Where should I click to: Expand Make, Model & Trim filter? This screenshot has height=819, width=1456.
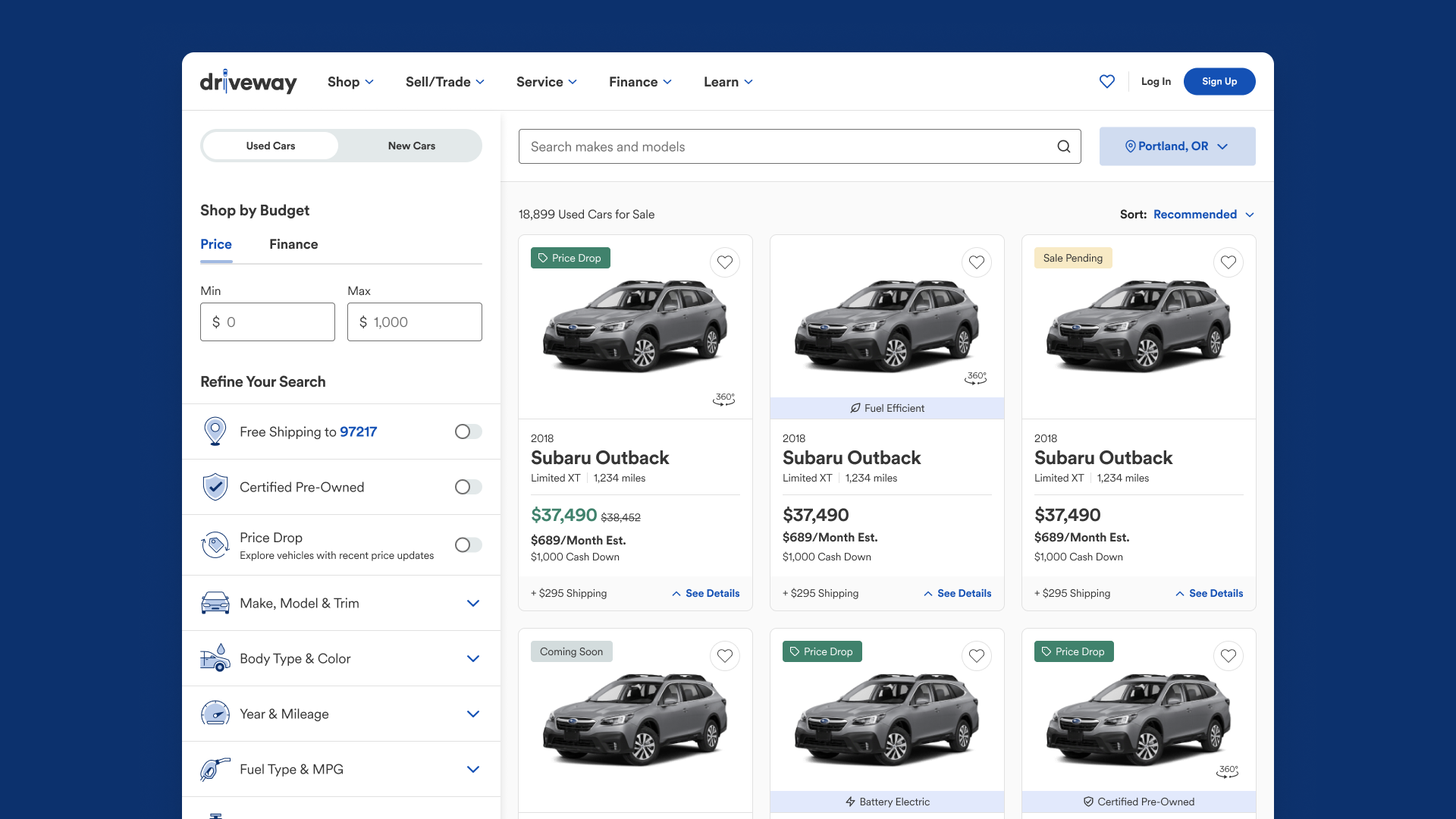pos(472,603)
